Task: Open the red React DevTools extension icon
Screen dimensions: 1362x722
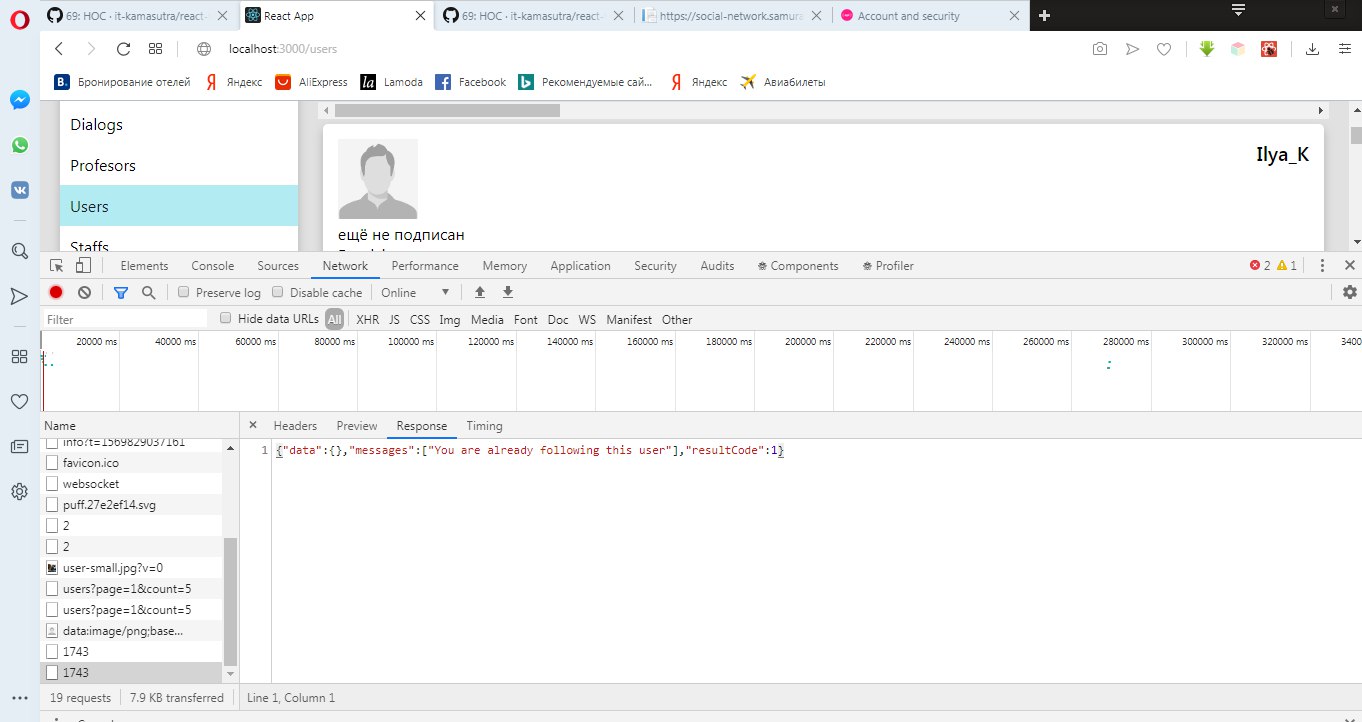Action: point(1269,48)
